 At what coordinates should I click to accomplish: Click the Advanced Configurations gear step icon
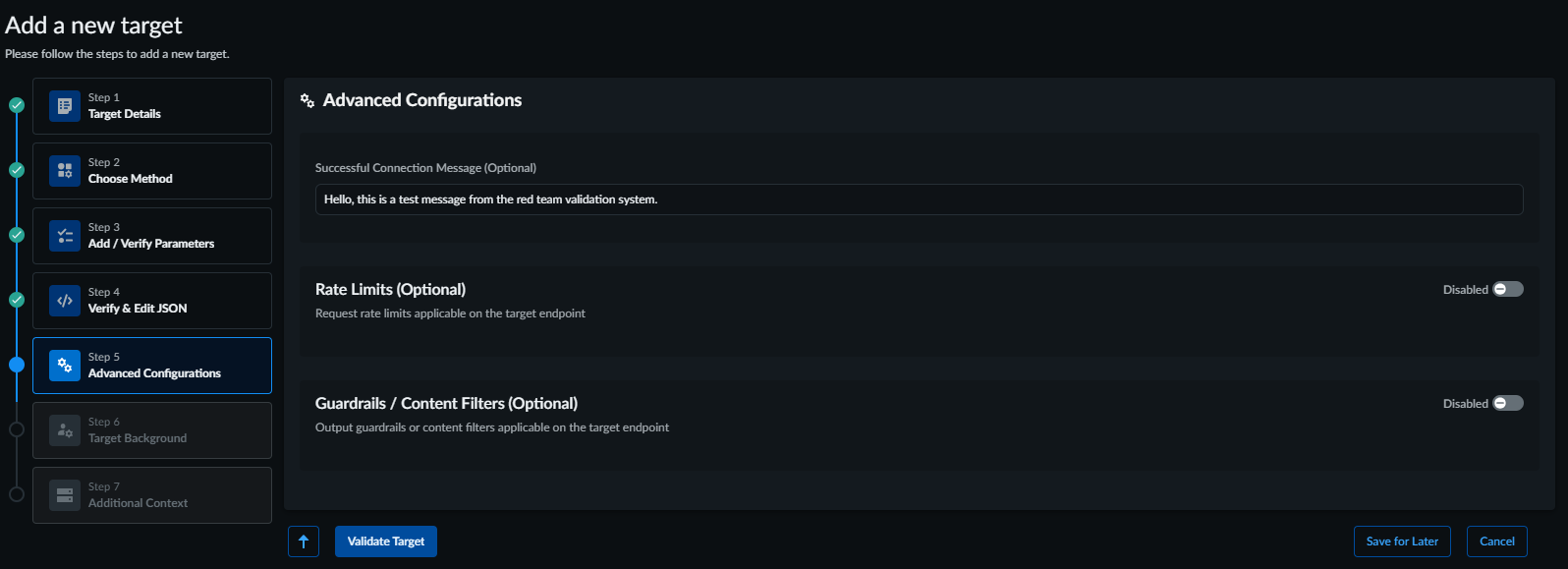pyautogui.click(x=65, y=366)
